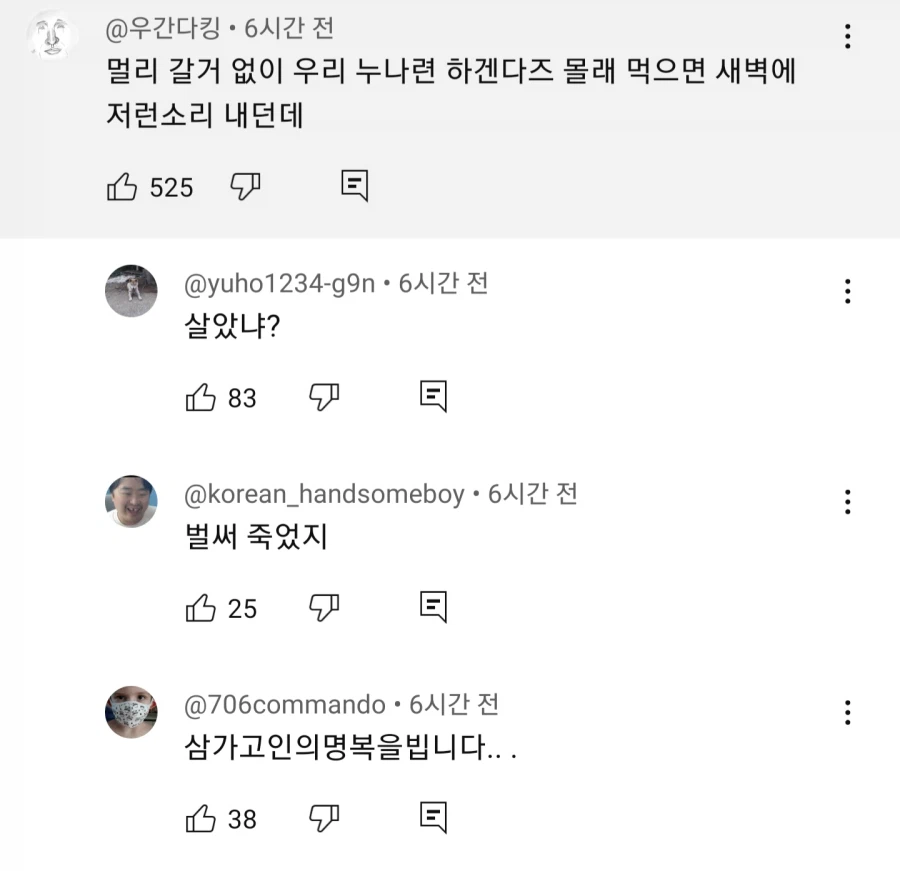Dislike the '벌써 죽었지' comment
This screenshot has height=871, width=900.
pos(321,606)
